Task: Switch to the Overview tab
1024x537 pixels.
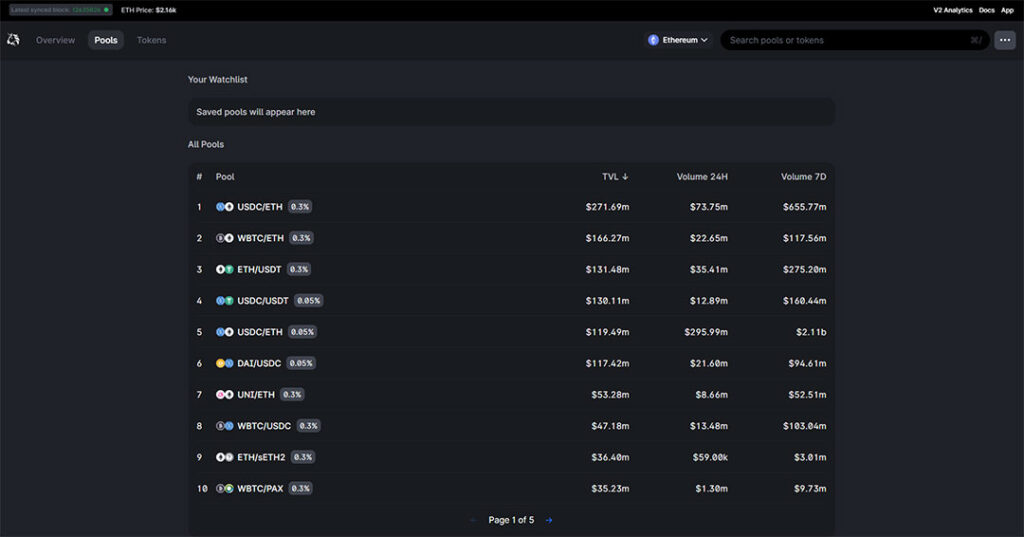Action: [56, 40]
